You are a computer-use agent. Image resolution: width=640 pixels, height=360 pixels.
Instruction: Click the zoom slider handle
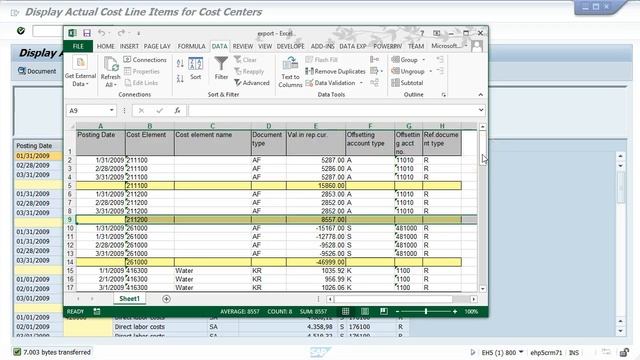pyautogui.click(x=426, y=311)
